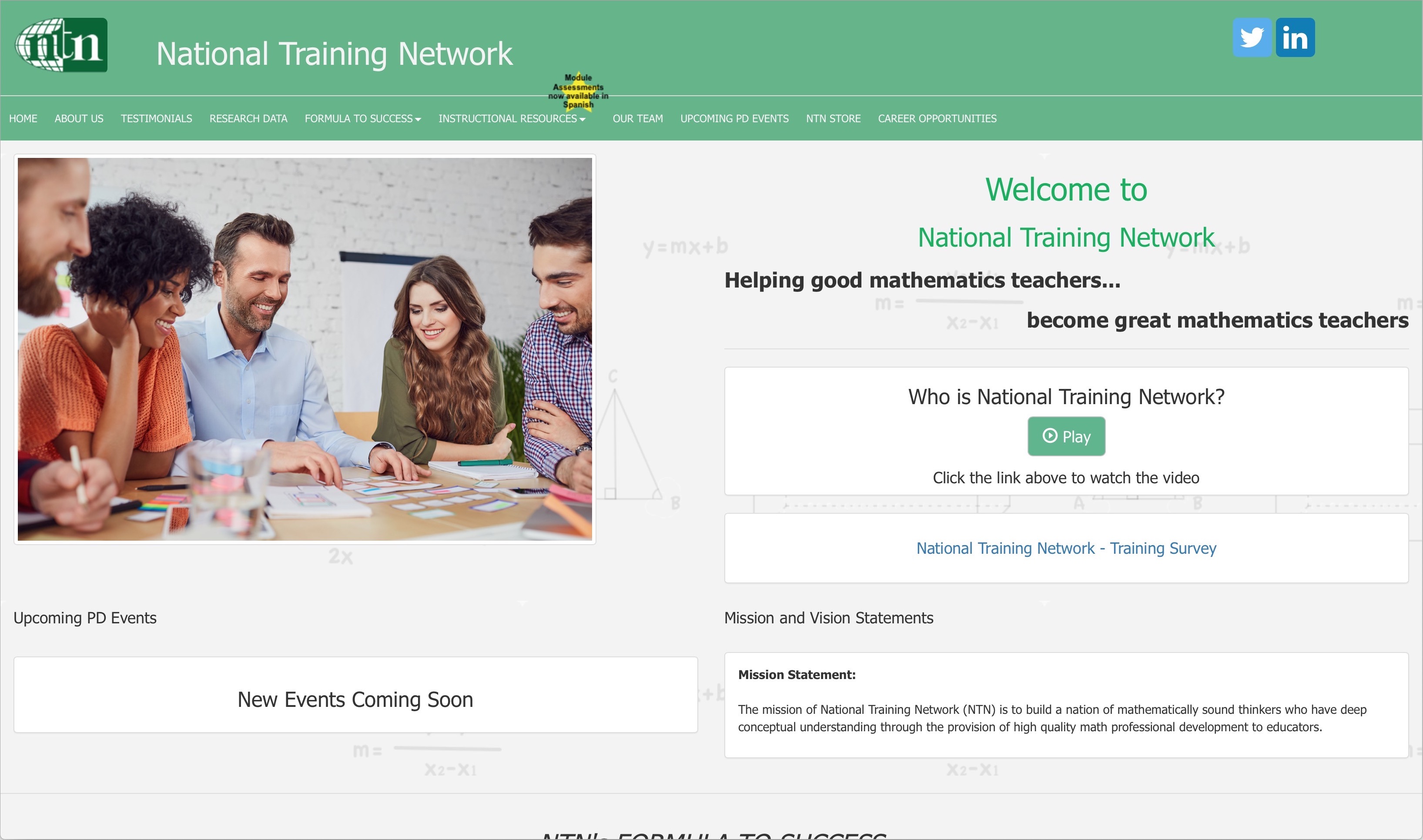This screenshot has height=840, width=1423.
Task: Scroll down to NTN Formula to Success section
Action: click(711, 833)
